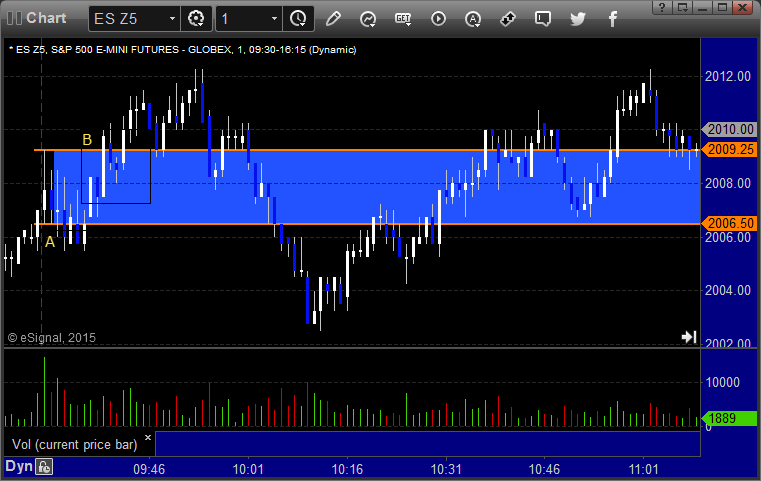This screenshot has width=761, height=481.
Task: Toggle the time scale lock icon
Action: click(x=44, y=467)
